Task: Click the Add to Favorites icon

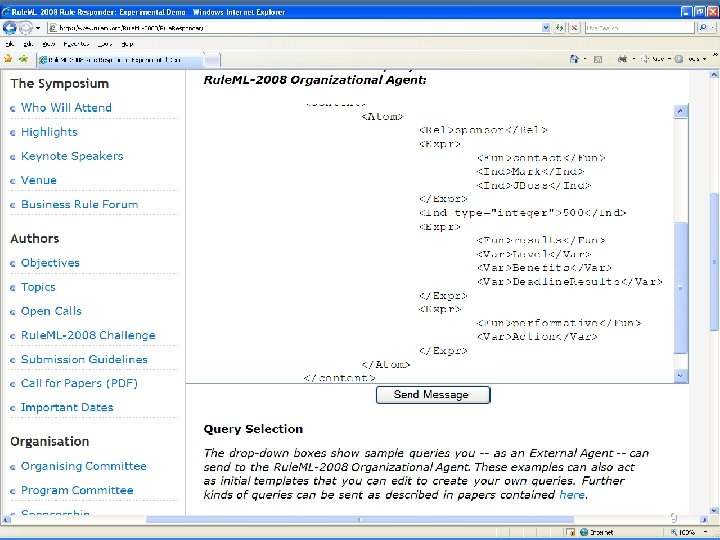Action: [x=23, y=59]
